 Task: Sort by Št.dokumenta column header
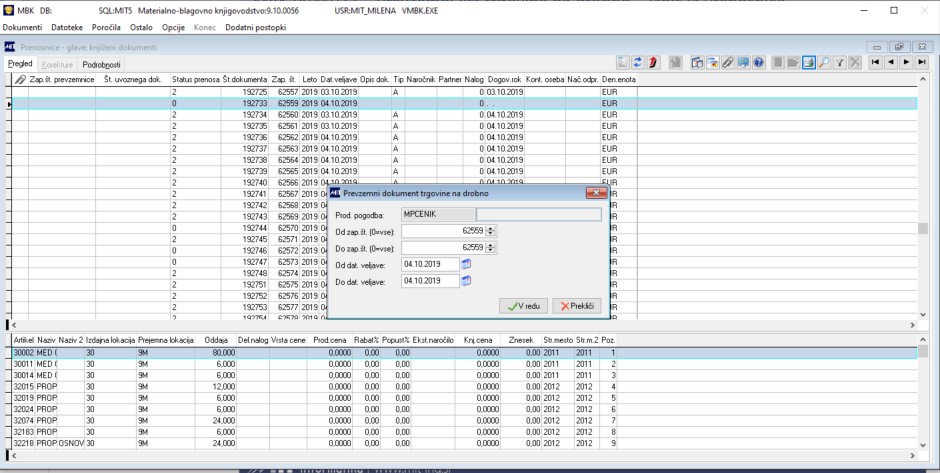(245, 79)
